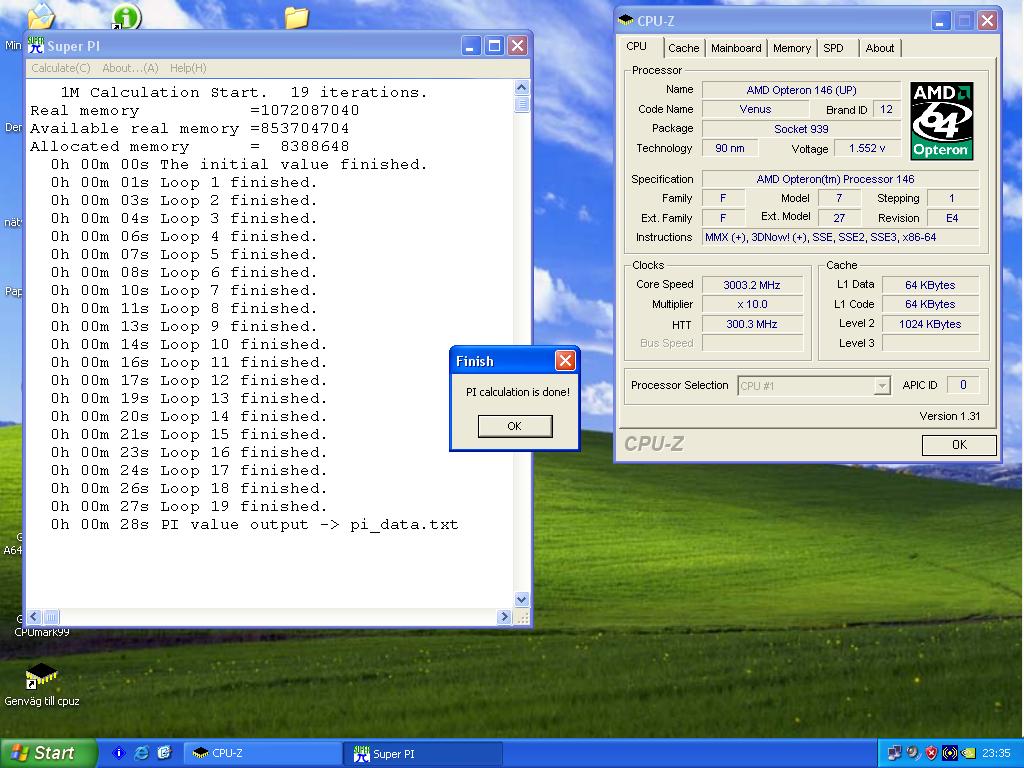
Task: Click the Level 2 cache value 1024 KBytes
Action: 930,324
